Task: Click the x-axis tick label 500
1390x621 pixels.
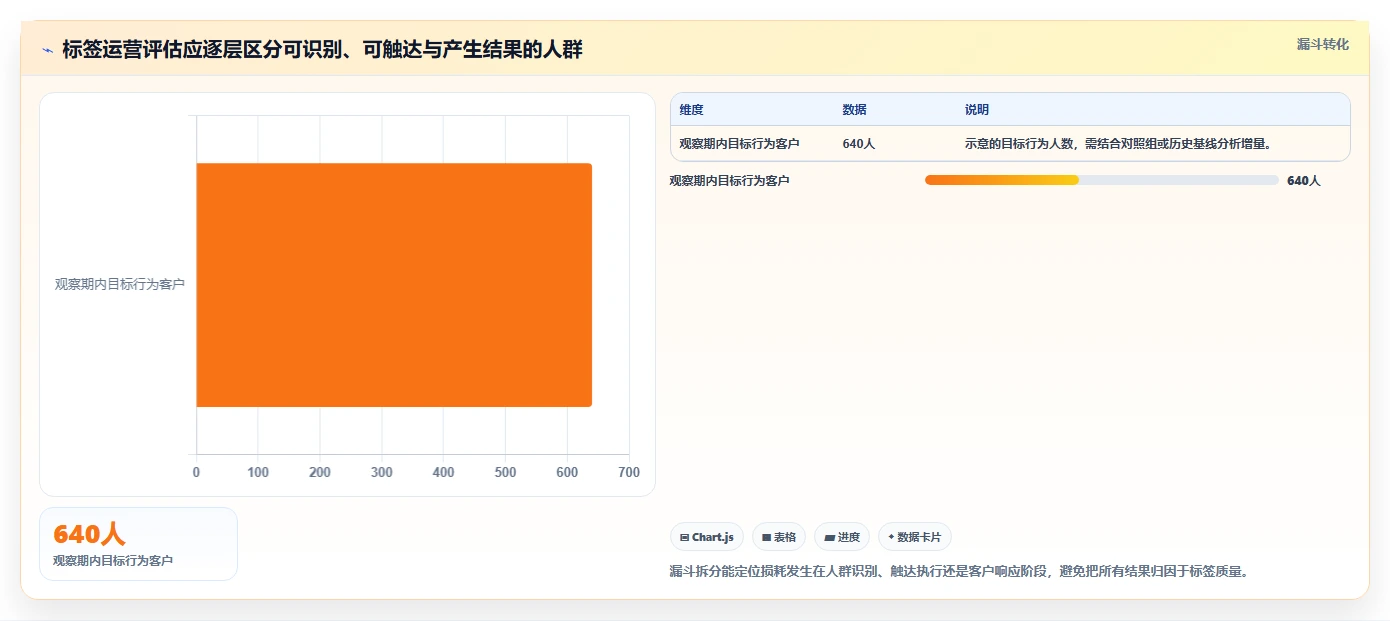Action: pos(505,472)
